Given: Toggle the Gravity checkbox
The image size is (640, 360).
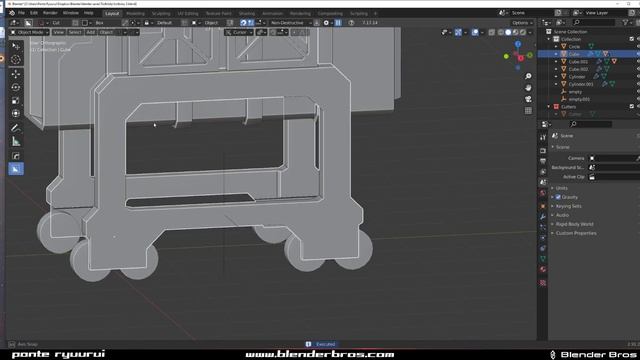Looking at the screenshot, I should (558, 197).
